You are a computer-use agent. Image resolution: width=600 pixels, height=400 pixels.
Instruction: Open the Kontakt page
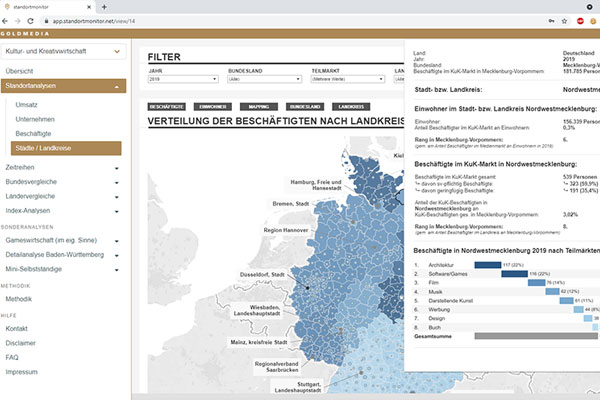click(x=16, y=329)
